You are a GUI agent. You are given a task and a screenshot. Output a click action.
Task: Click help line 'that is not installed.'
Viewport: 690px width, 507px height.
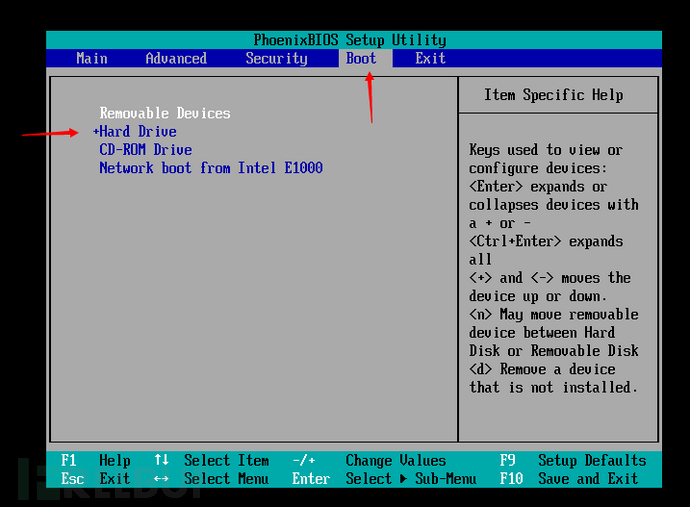553,387
